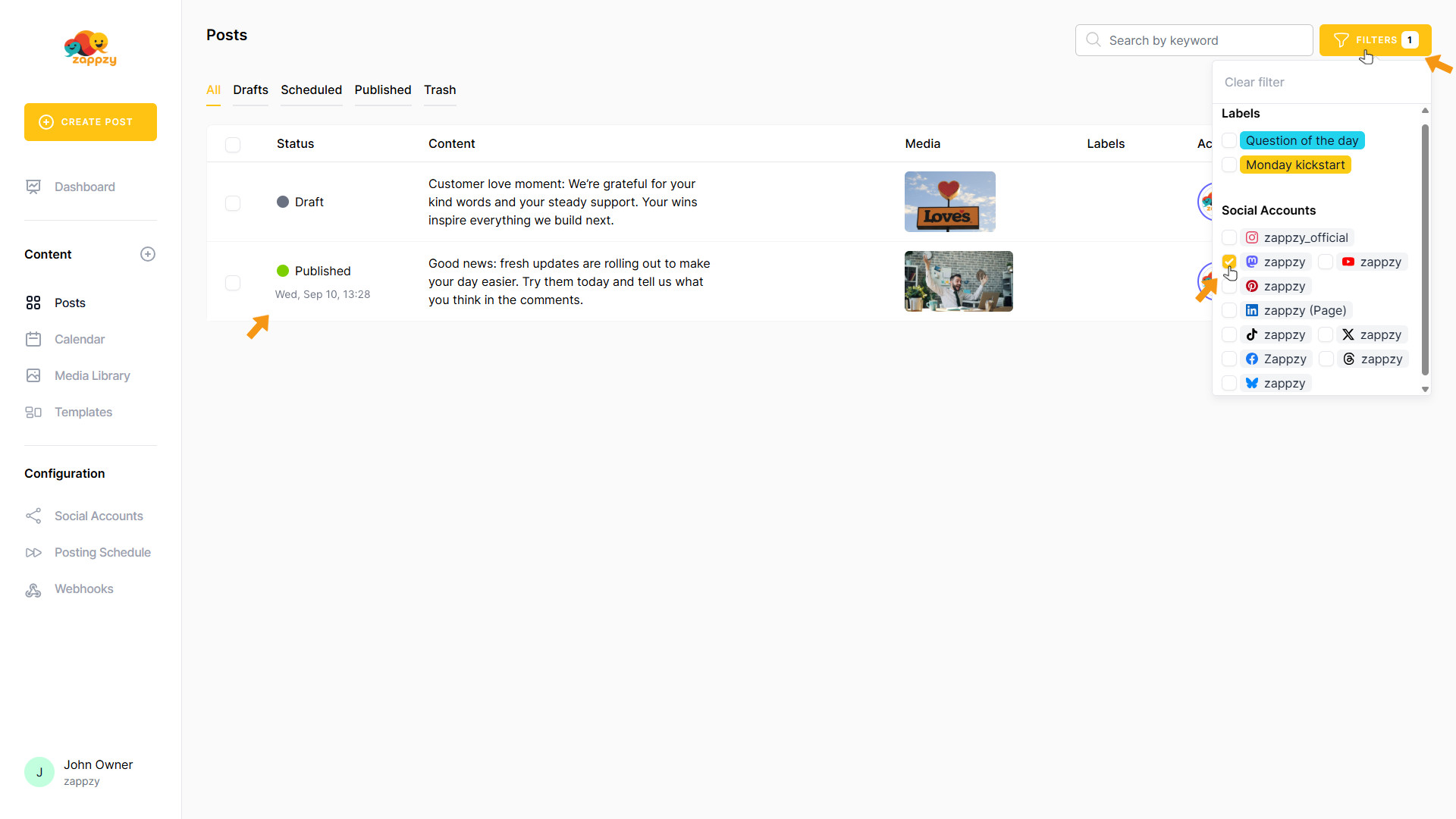Screen dimensions: 1456x819
Task: Open the Dashboard page
Action: point(84,187)
